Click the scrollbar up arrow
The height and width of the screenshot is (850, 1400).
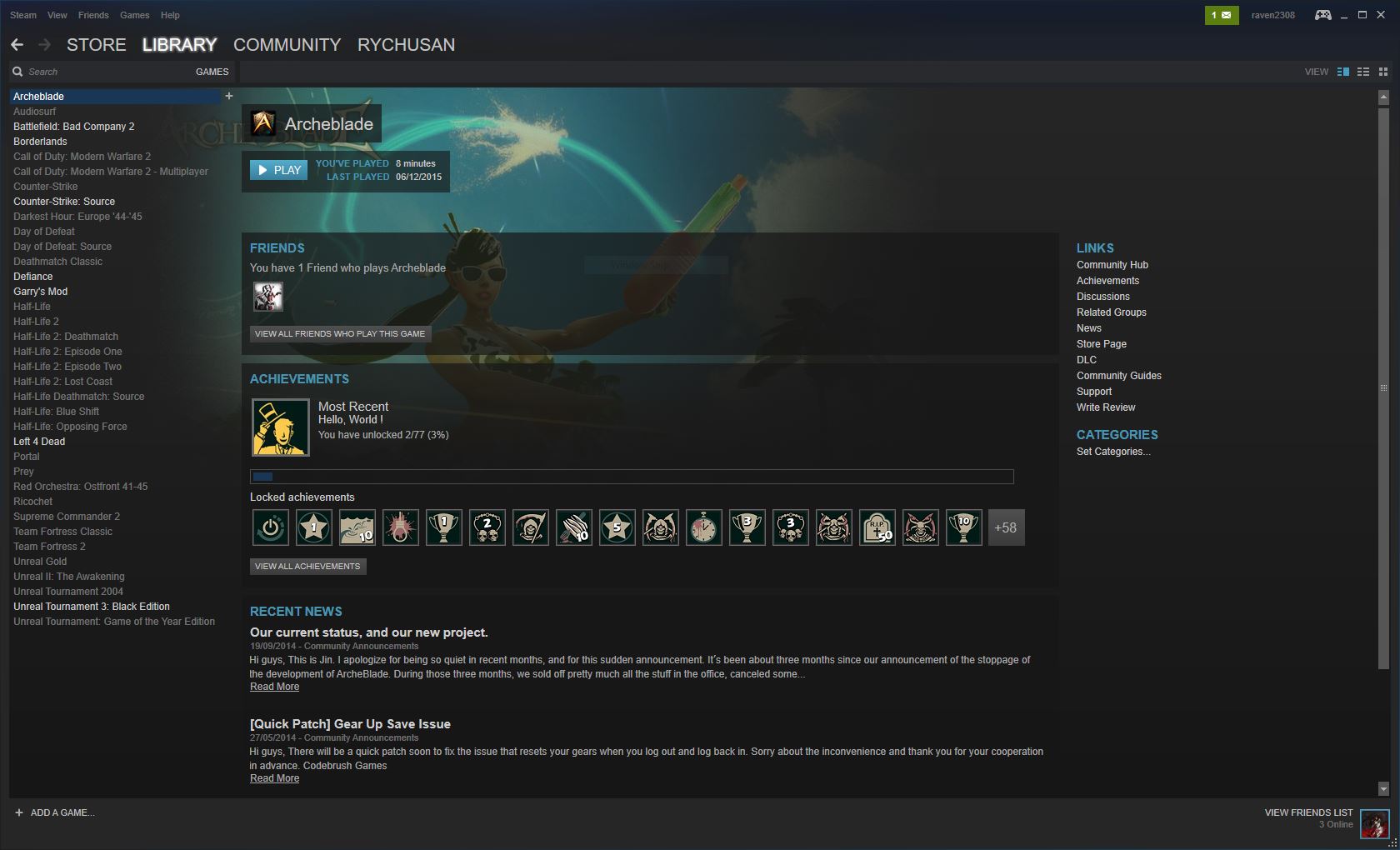pos(1383,97)
